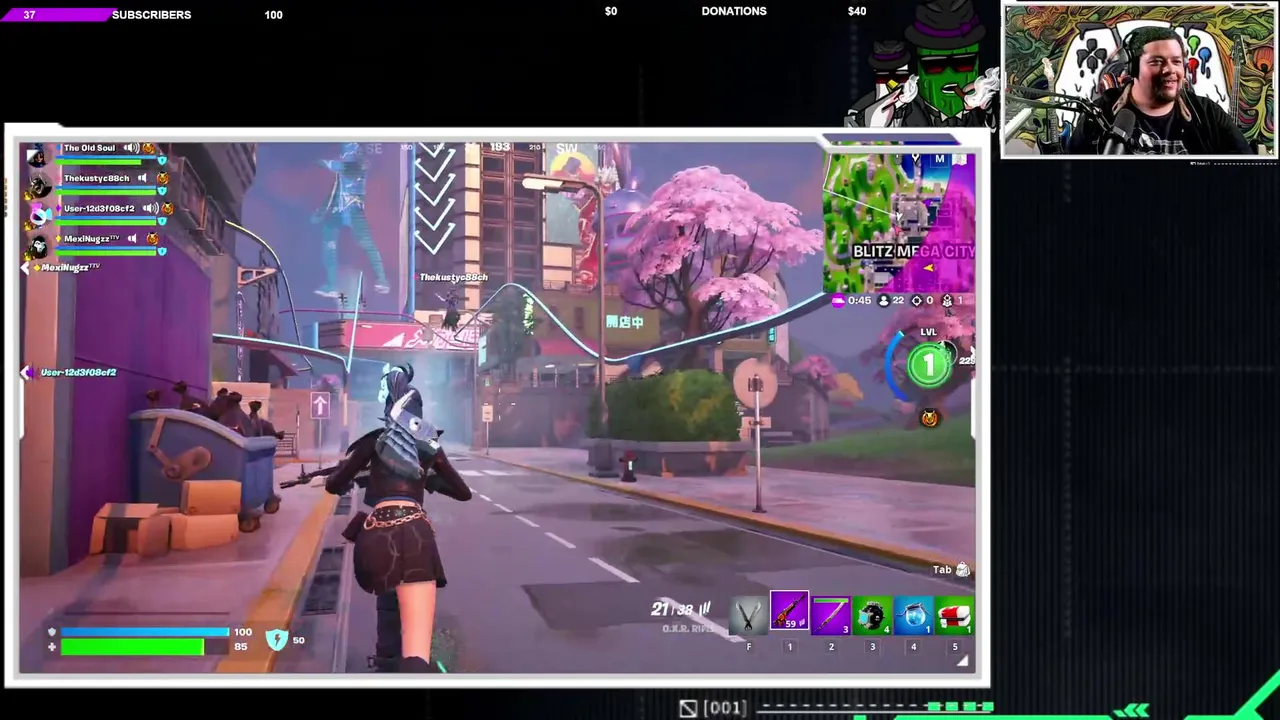Select the red medkit in slot 5
The image size is (1280, 720).
pyautogui.click(x=955, y=615)
